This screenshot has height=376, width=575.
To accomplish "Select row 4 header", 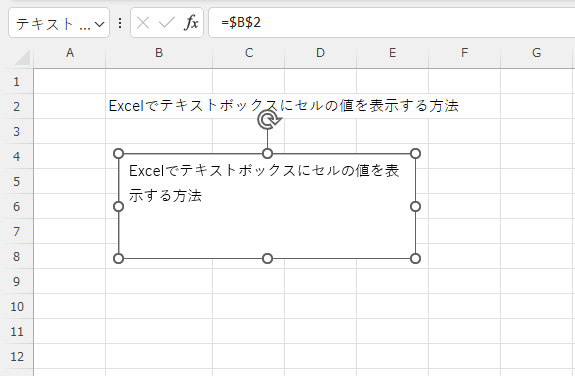I will coord(17,157).
